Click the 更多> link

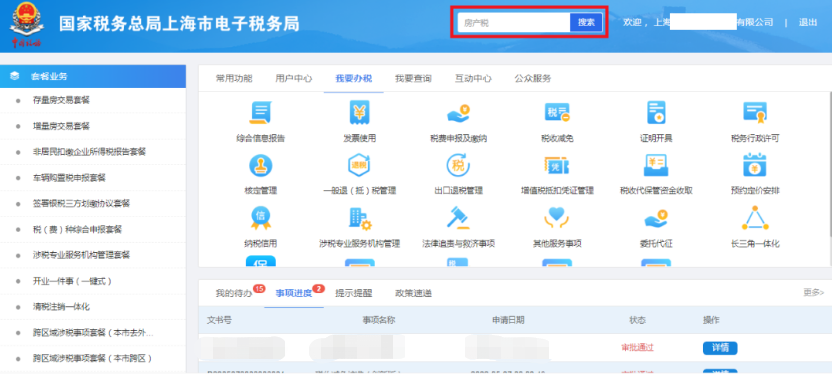pyautogui.click(x=813, y=292)
